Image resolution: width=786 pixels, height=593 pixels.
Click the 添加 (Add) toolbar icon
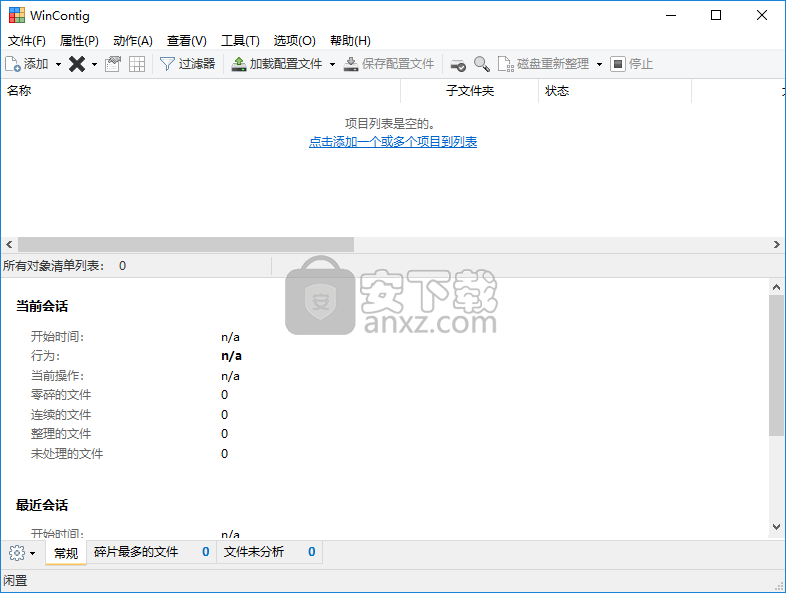[13, 64]
